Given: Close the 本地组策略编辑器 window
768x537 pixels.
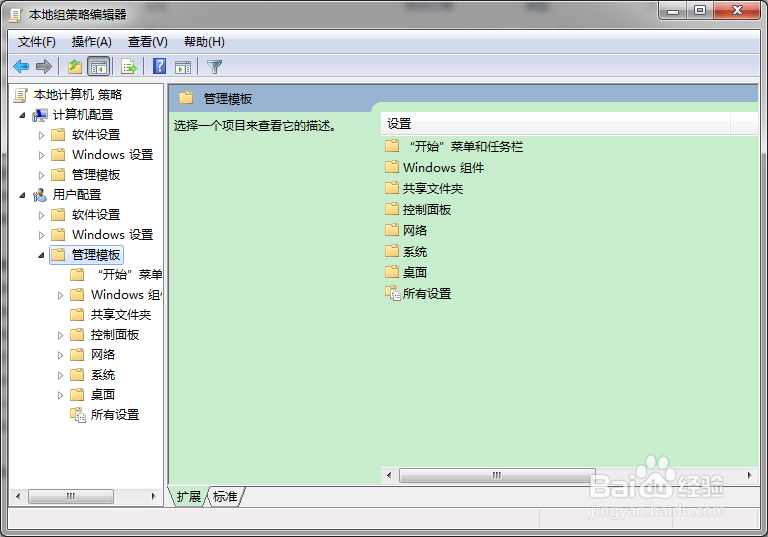Looking at the screenshot, I should (x=737, y=11).
